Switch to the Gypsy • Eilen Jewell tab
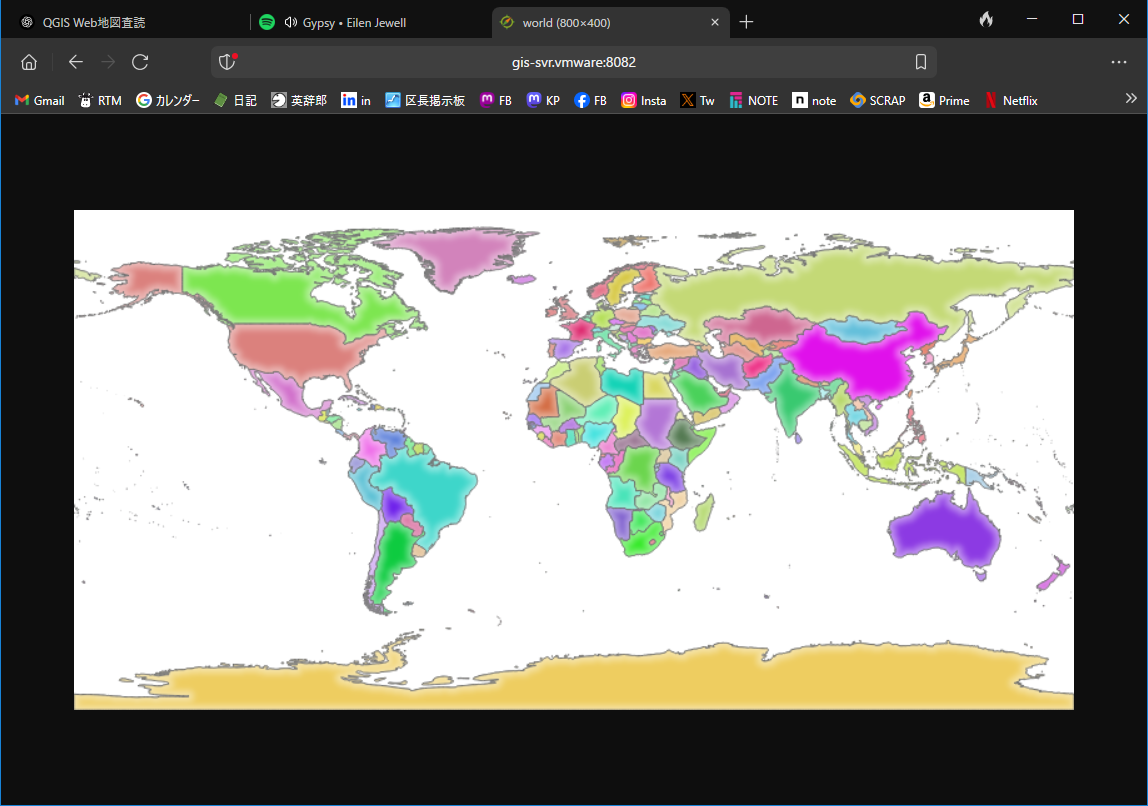The image size is (1148, 806). (x=370, y=22)
